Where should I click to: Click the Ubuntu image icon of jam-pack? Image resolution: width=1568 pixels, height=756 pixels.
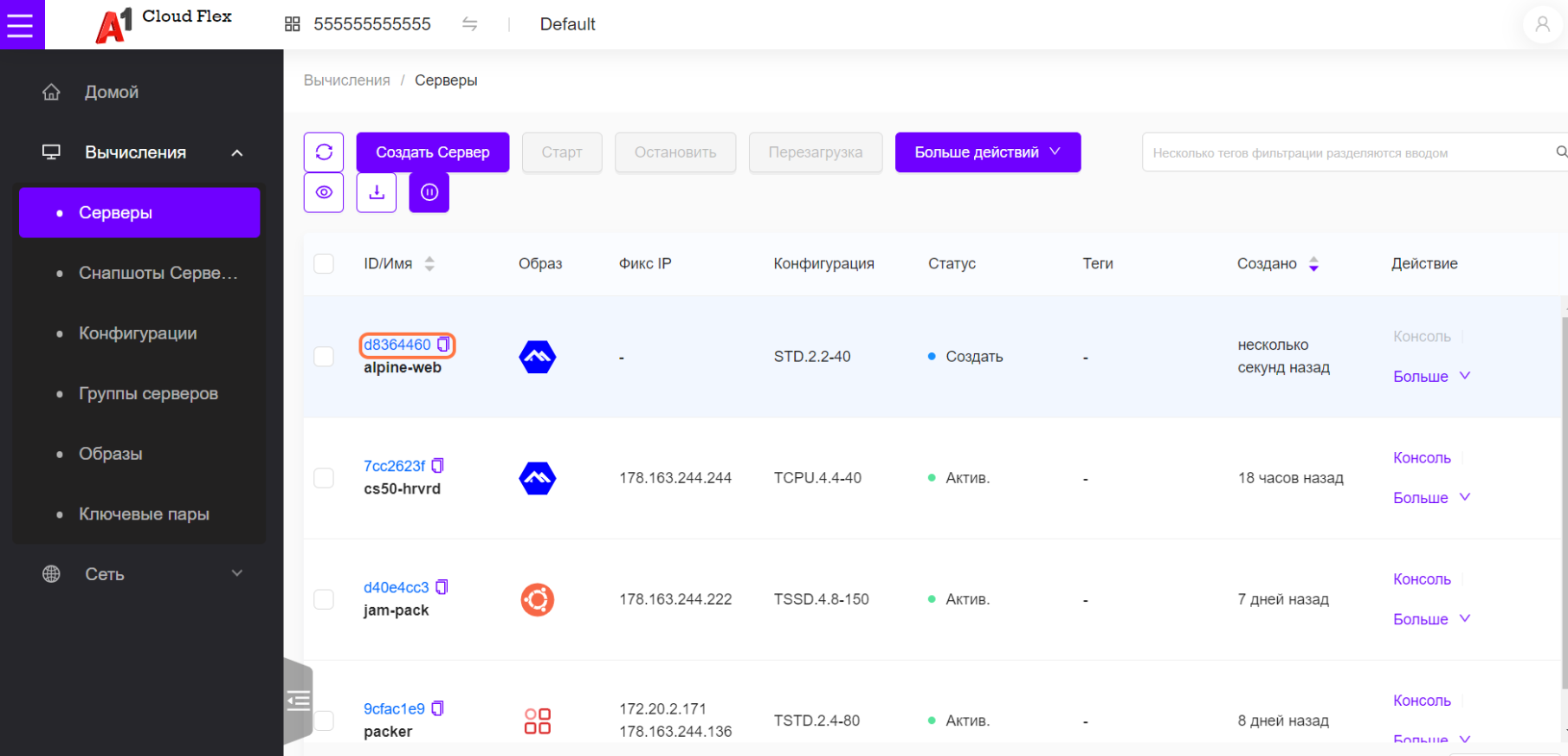click(538, 599)
